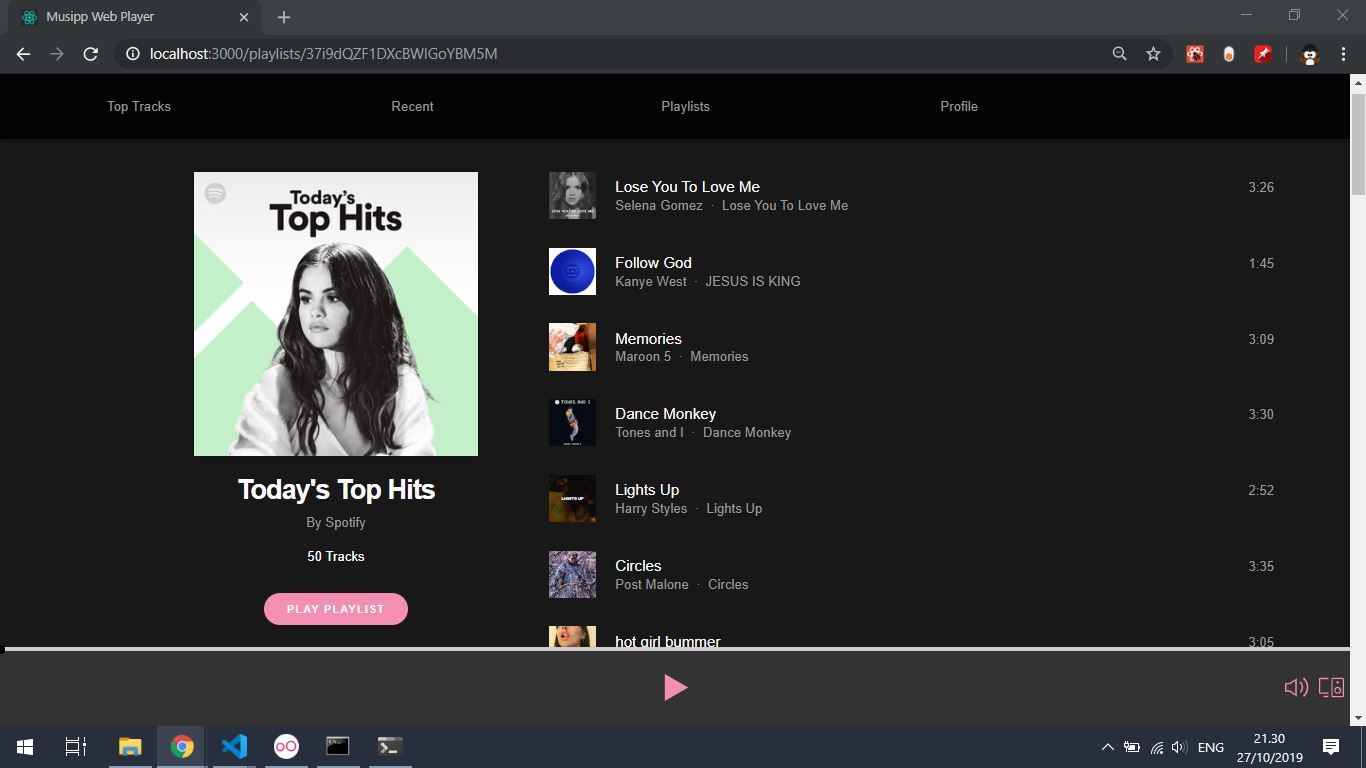This screenshot has height=768, width=1366.
Task: Click the By Spotify label
Action: (336, 522)
